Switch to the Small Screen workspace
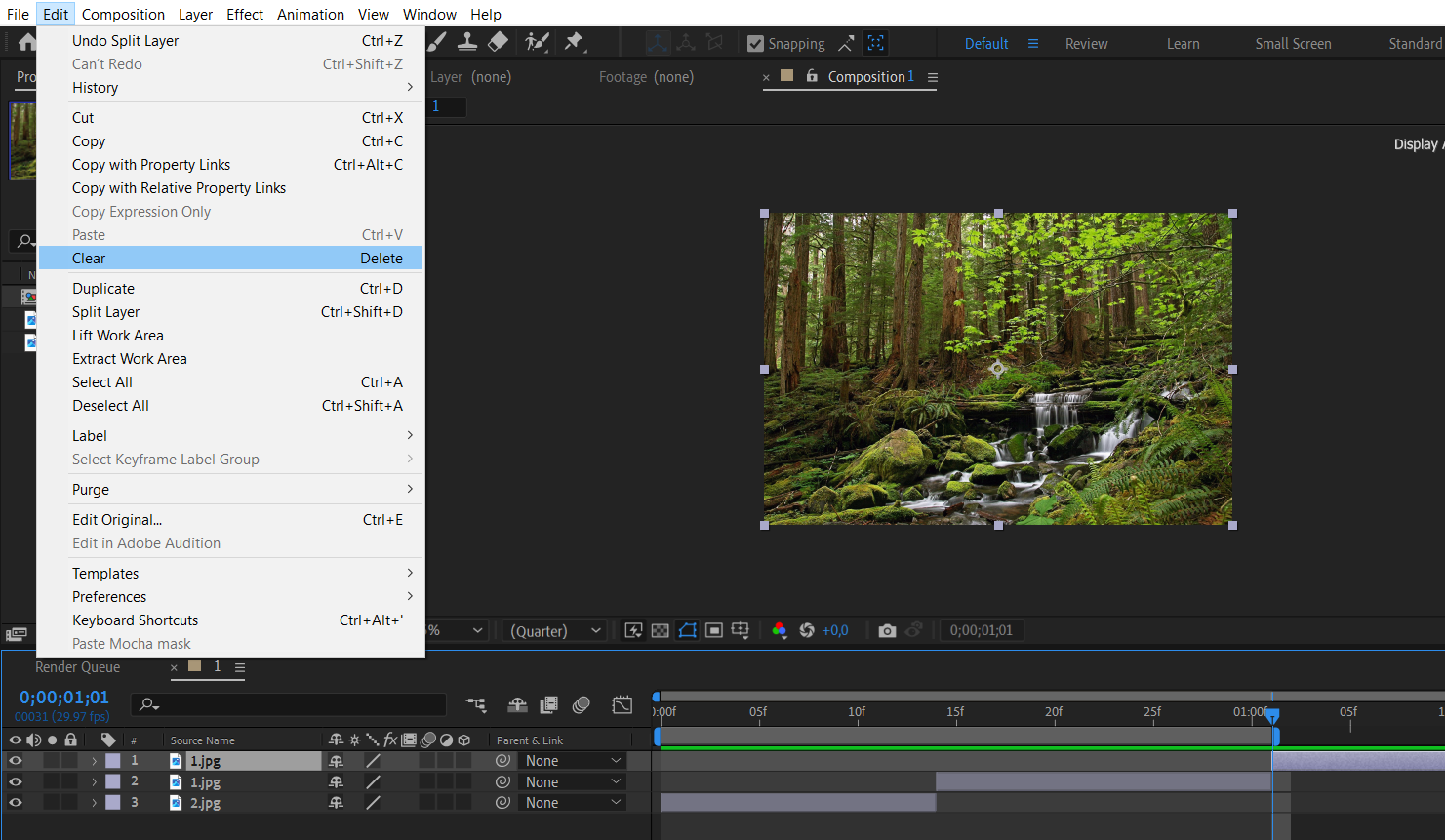 pos(1293,44)
